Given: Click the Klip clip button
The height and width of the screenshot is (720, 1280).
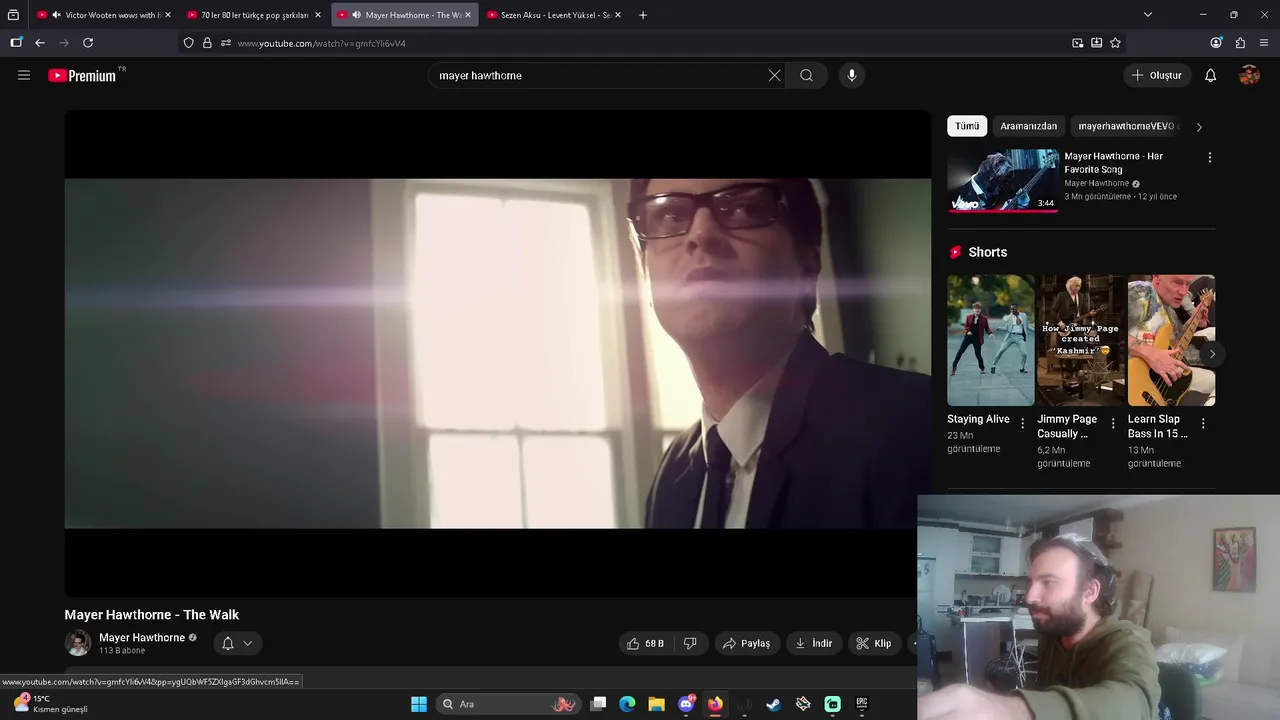Looking at the screenshot, I should coord(873,644).
